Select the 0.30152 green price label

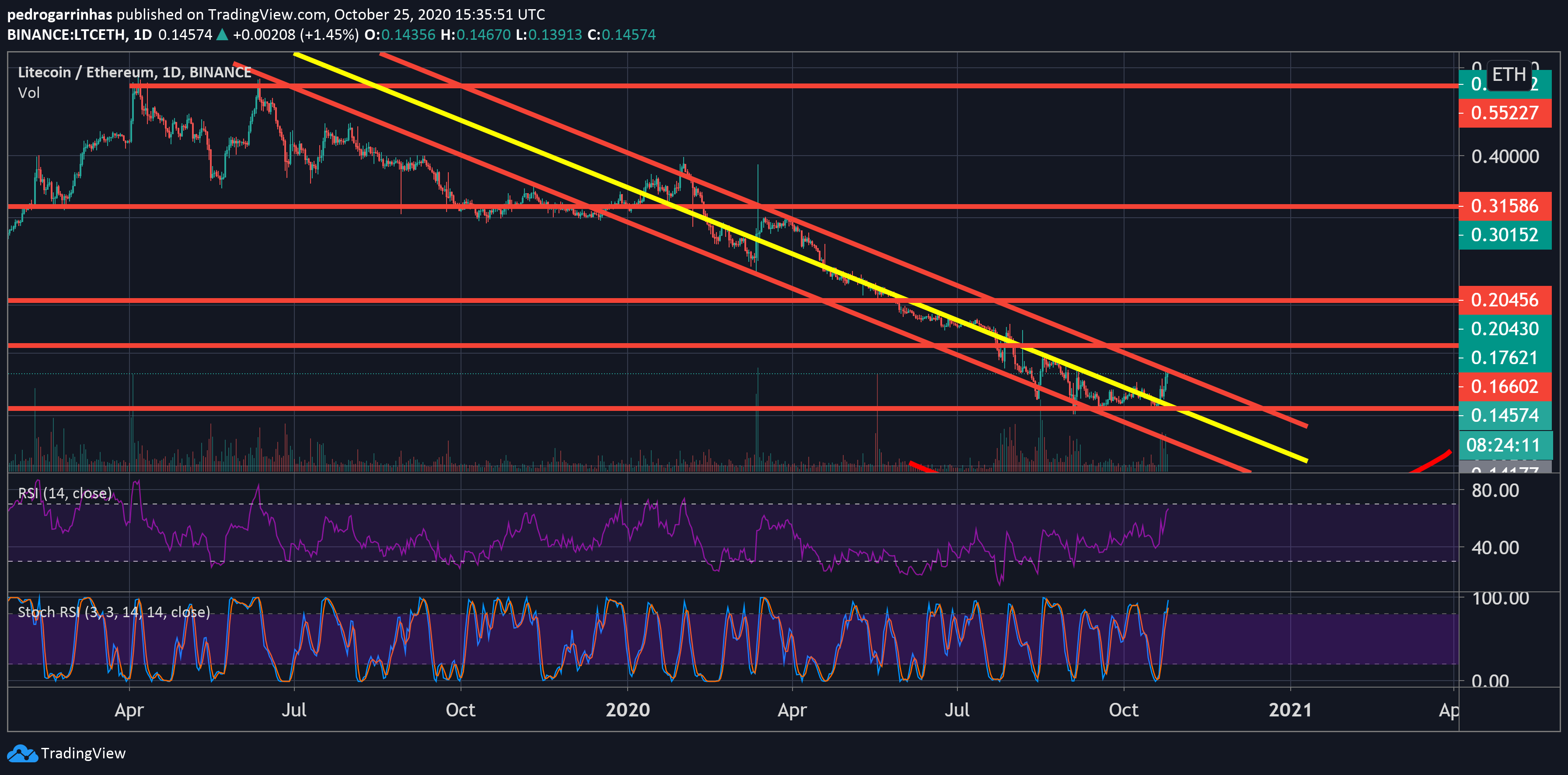click(1505, 235)
